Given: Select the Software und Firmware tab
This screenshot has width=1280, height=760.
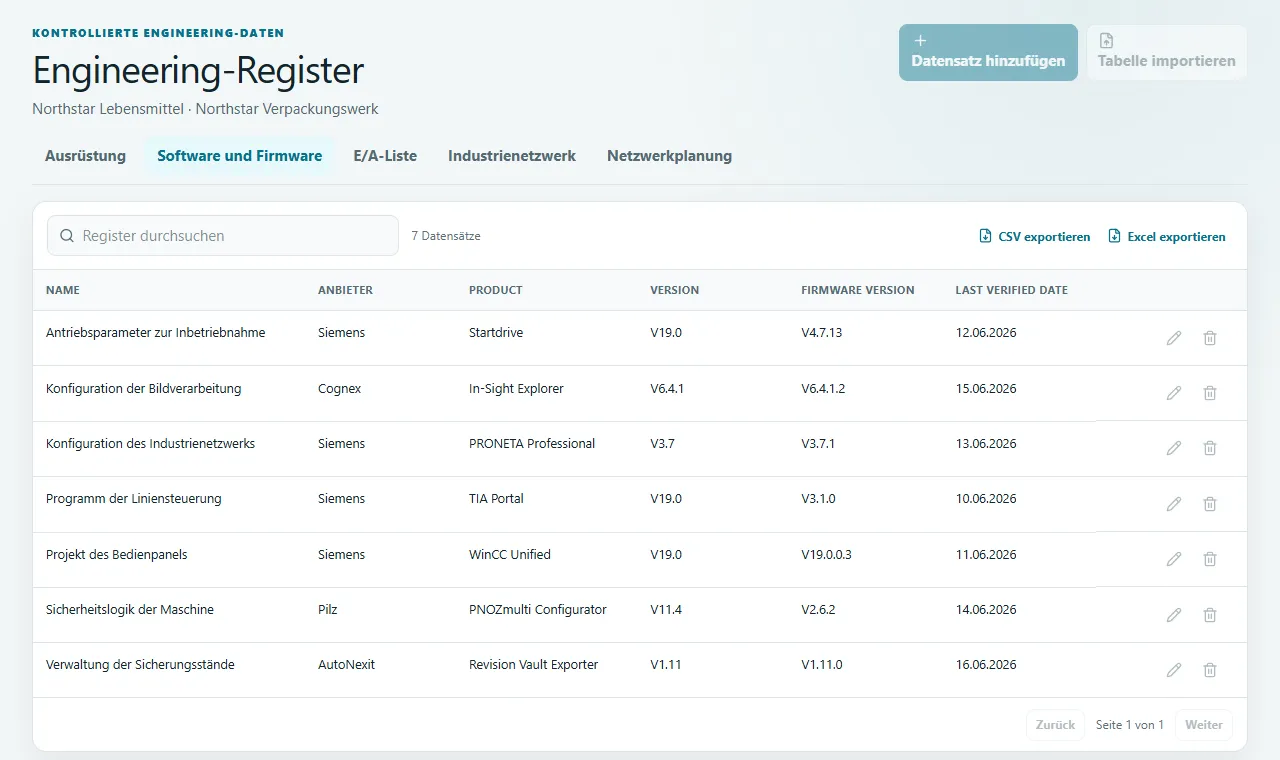Looking at the screenshot, I should pos(240,156).
